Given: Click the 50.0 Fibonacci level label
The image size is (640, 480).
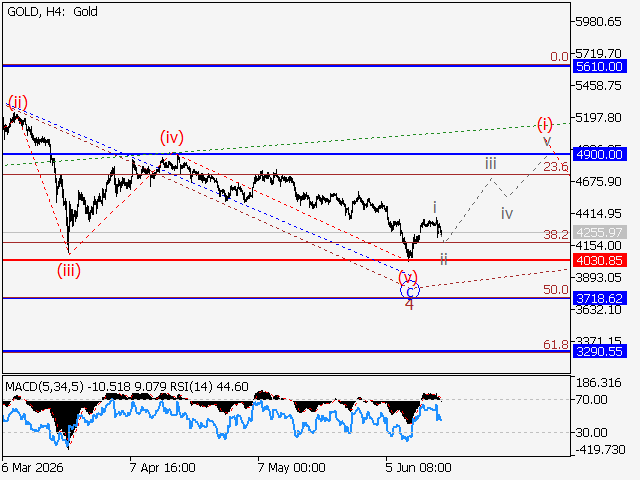Looking at the screenshot, I should pos(556,290).
